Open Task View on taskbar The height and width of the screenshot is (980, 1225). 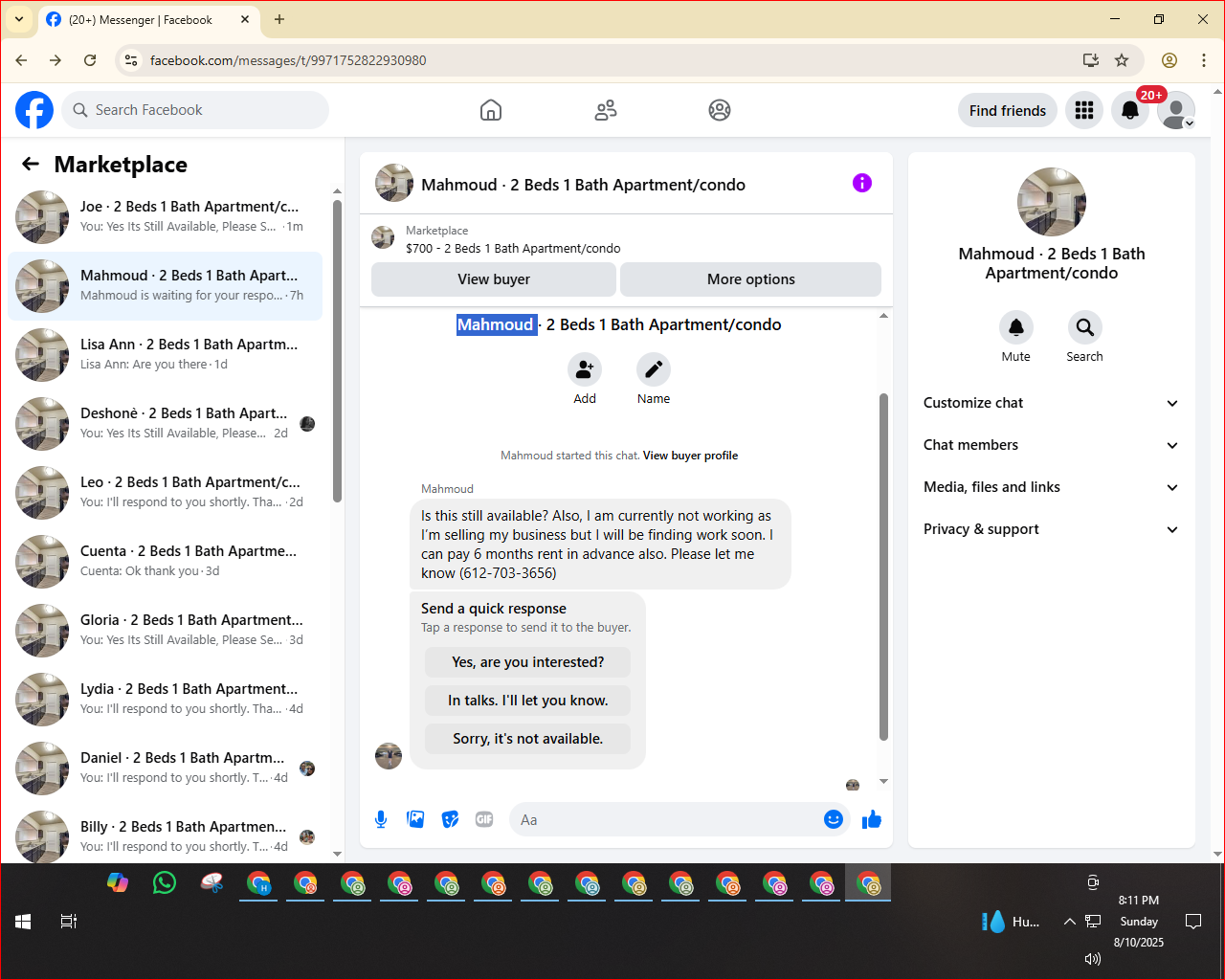coord(68,922)
